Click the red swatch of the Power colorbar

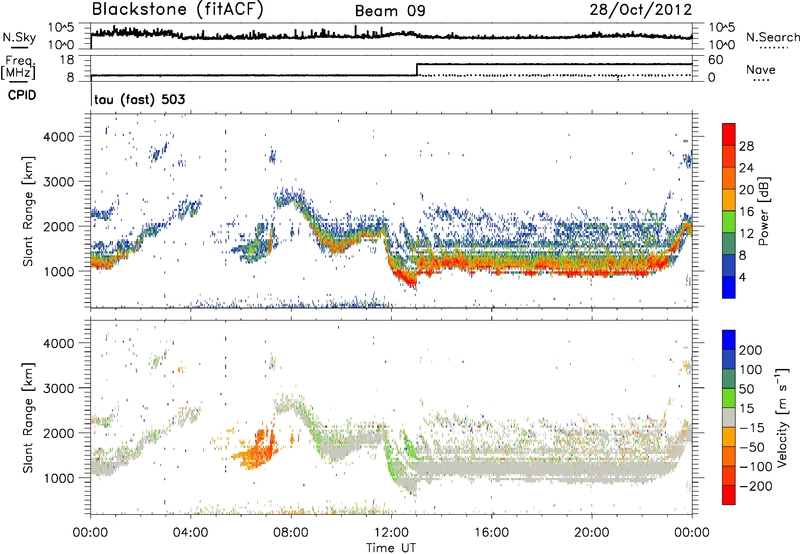pyautogui.click(x=729, y=134)
